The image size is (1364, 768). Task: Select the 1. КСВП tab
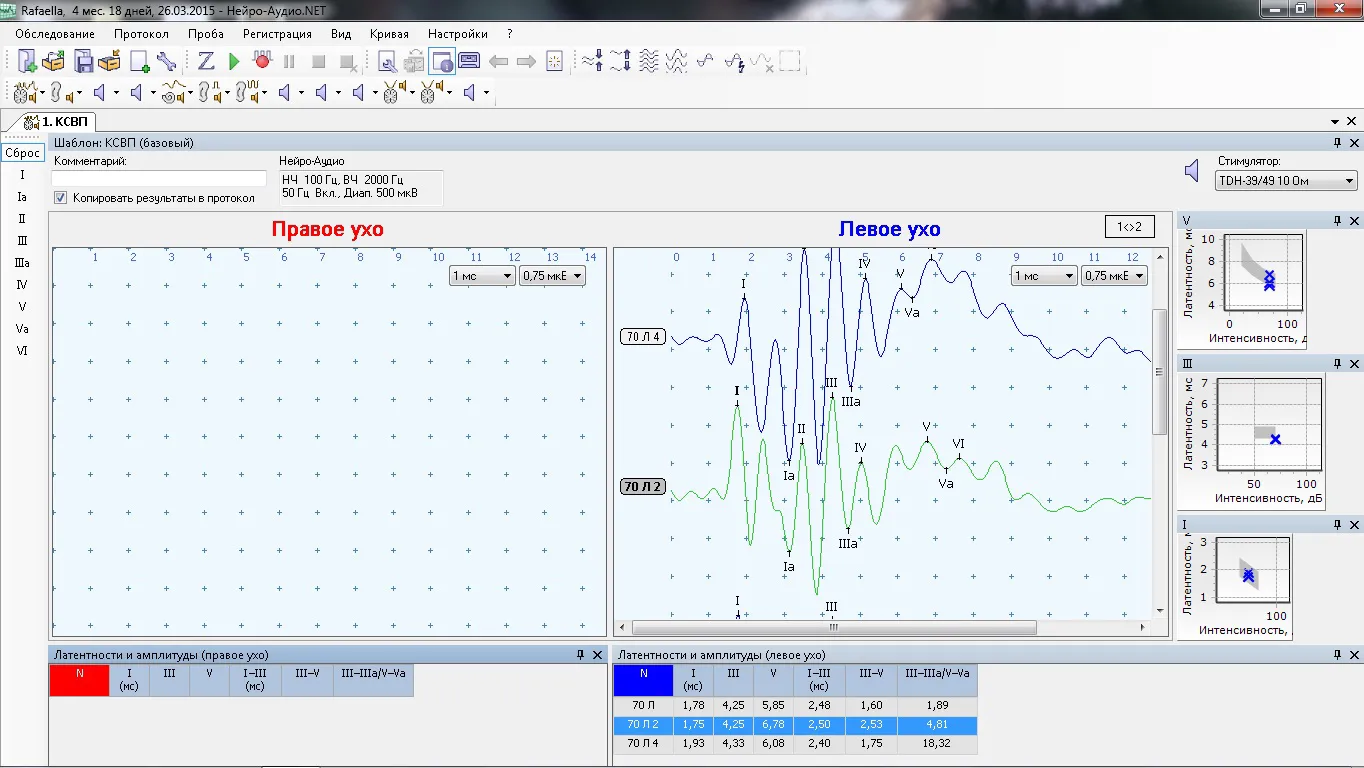click(59, 121)
